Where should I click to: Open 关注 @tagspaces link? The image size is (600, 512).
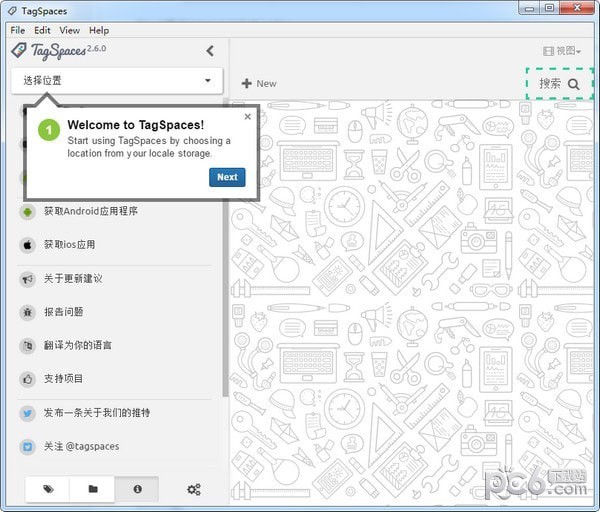point(82,446)
